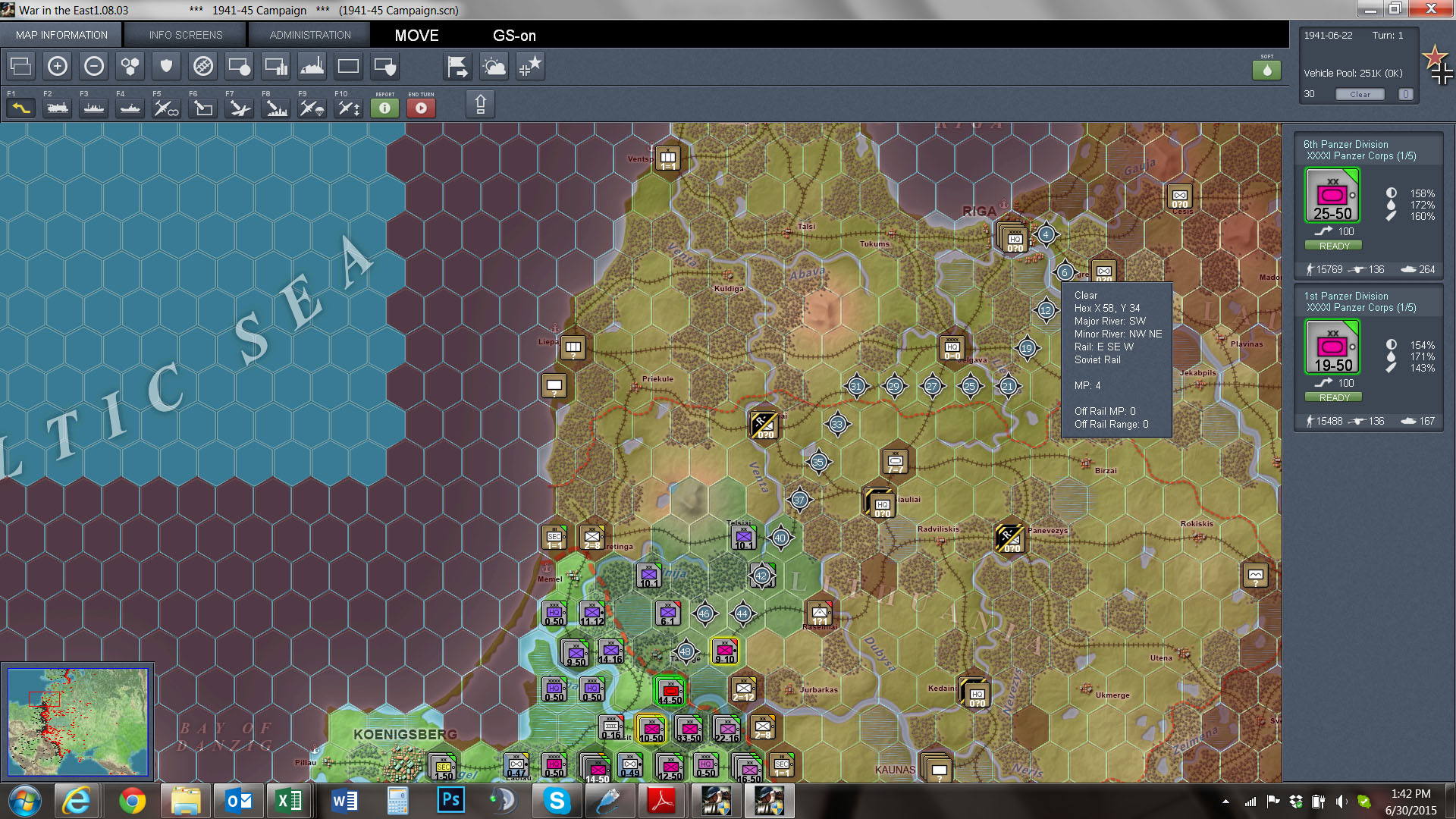Select F7 bomb airfield mode

pos(240,108)
